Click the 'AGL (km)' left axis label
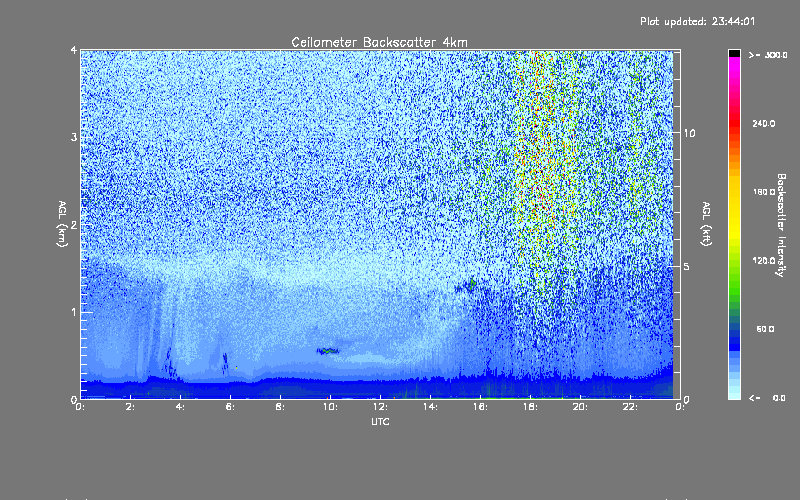 click(x=62, y=224)
